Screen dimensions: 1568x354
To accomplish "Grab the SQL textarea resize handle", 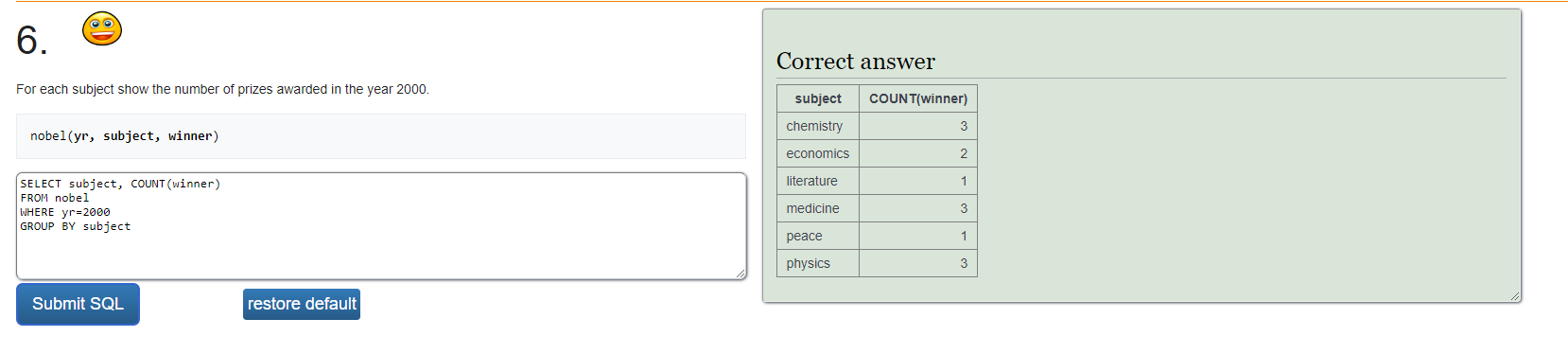I will tap(740, 274).
